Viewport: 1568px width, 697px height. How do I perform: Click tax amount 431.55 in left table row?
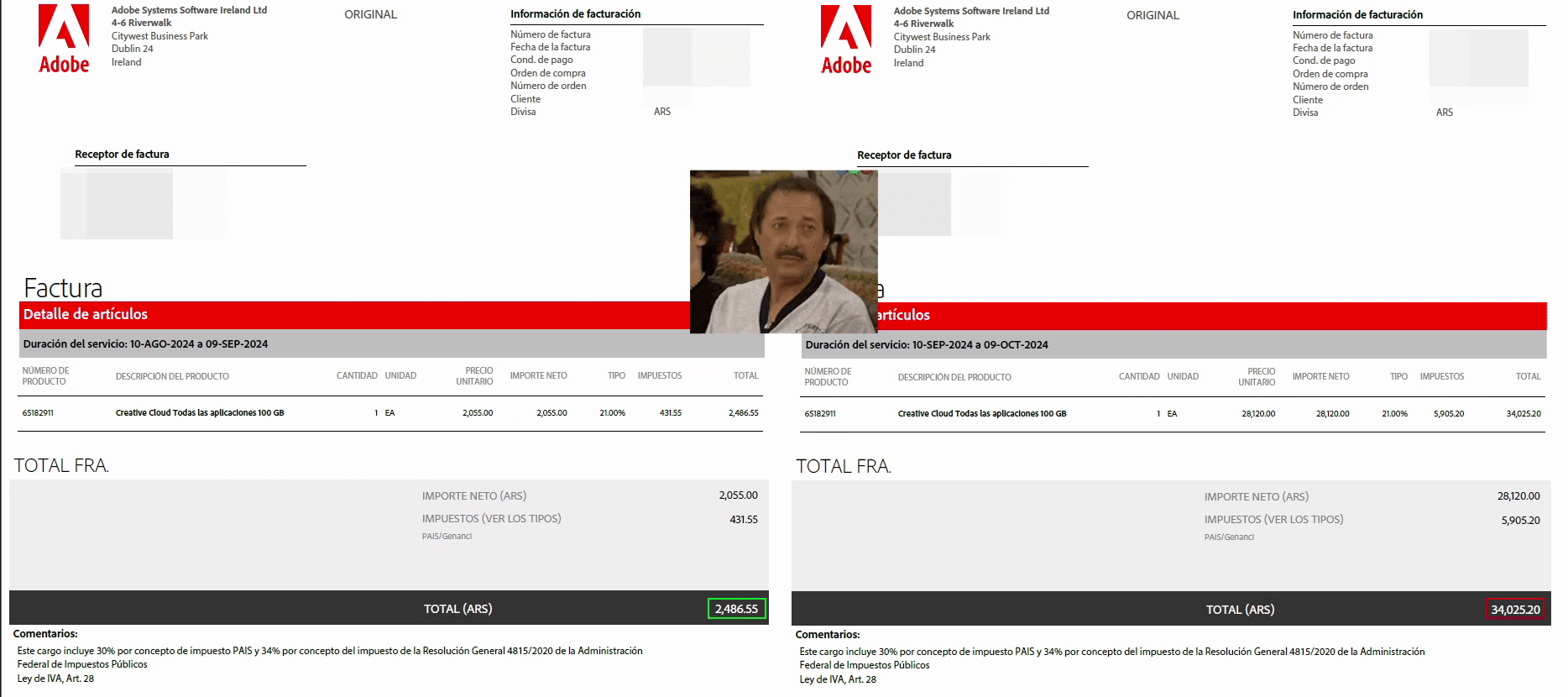pyautogui.click(x=671, y=413)
